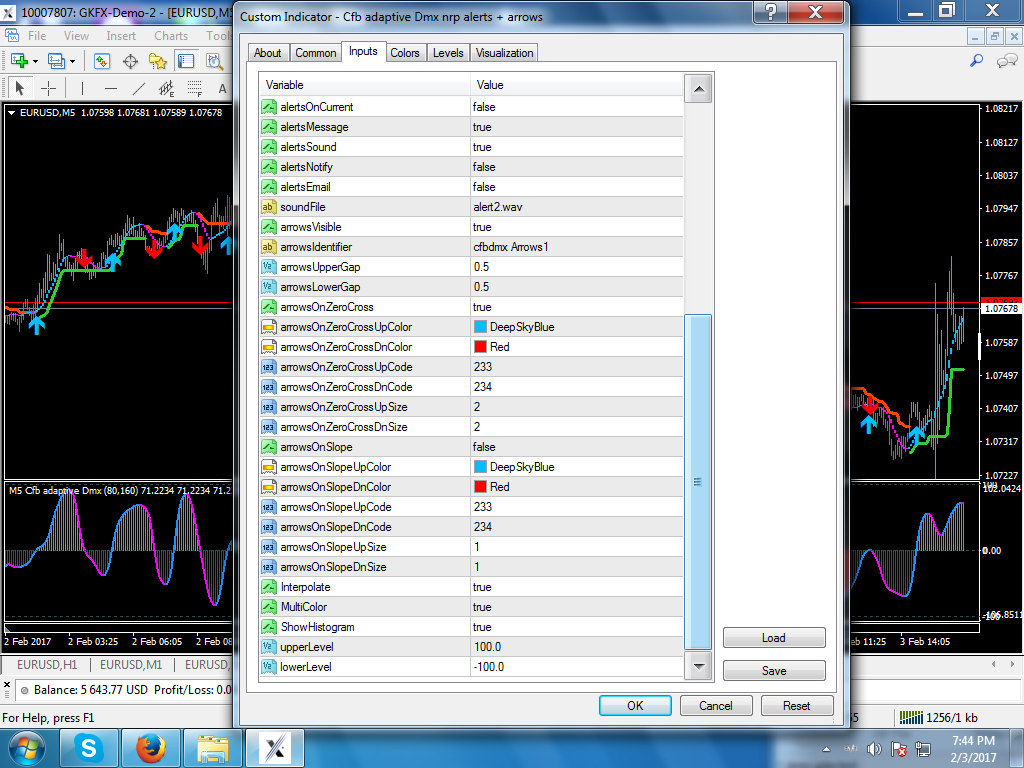1024x768 pixels.
Task: Pick the Vertical Line drawing tool
Action: (82, 88)
